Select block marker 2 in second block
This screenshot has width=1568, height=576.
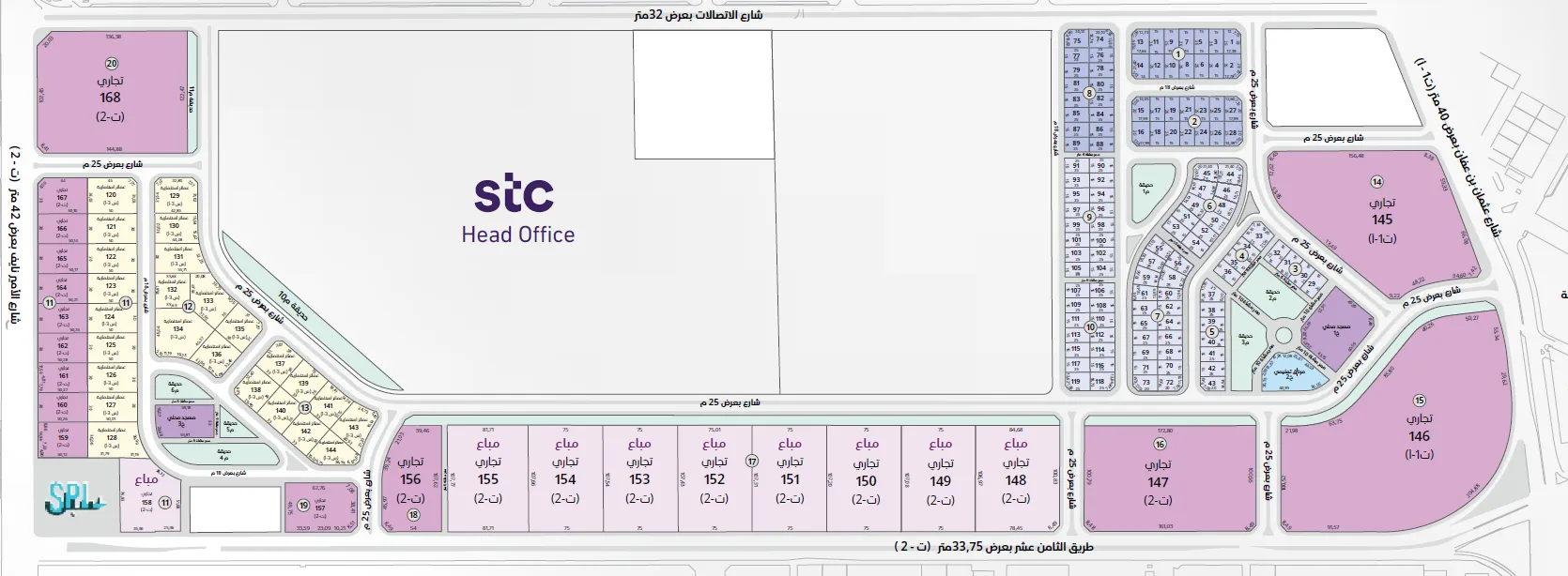tap(1194, 121)
